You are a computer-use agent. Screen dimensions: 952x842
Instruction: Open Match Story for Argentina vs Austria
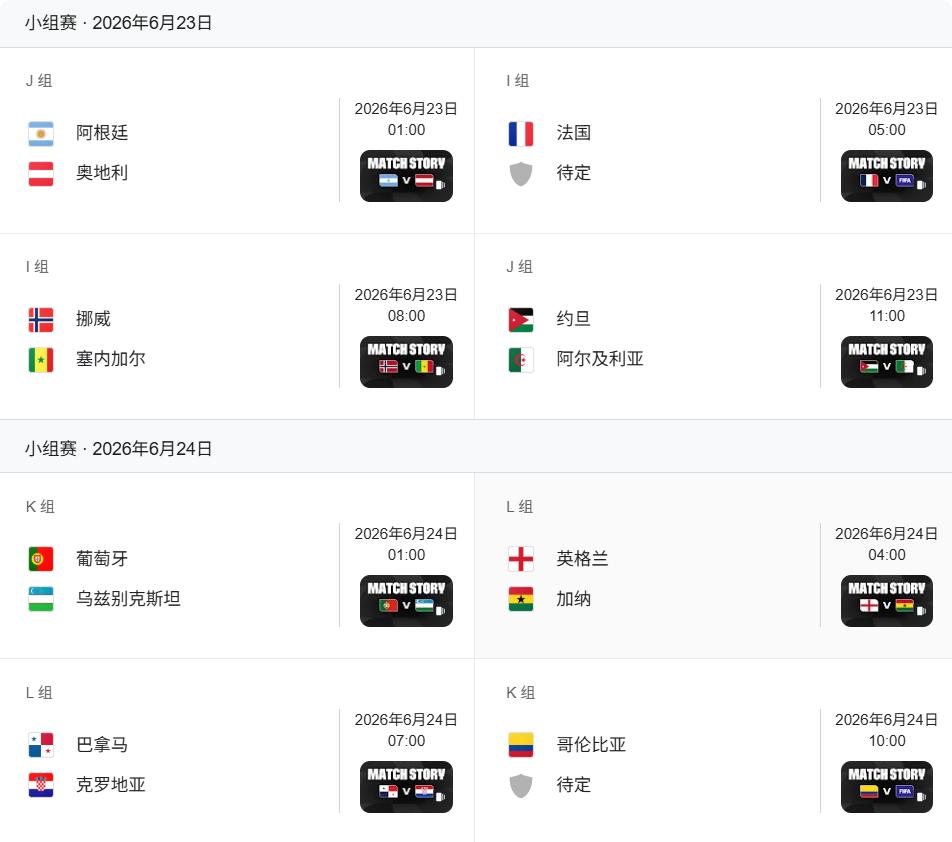(x=406, y=176)
